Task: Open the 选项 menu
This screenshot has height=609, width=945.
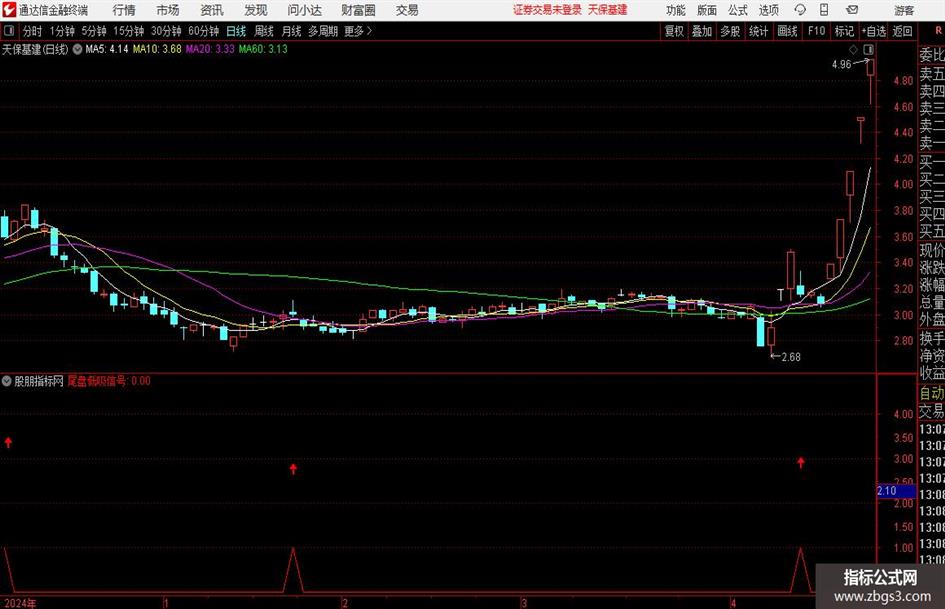Action: click(768, 10)
